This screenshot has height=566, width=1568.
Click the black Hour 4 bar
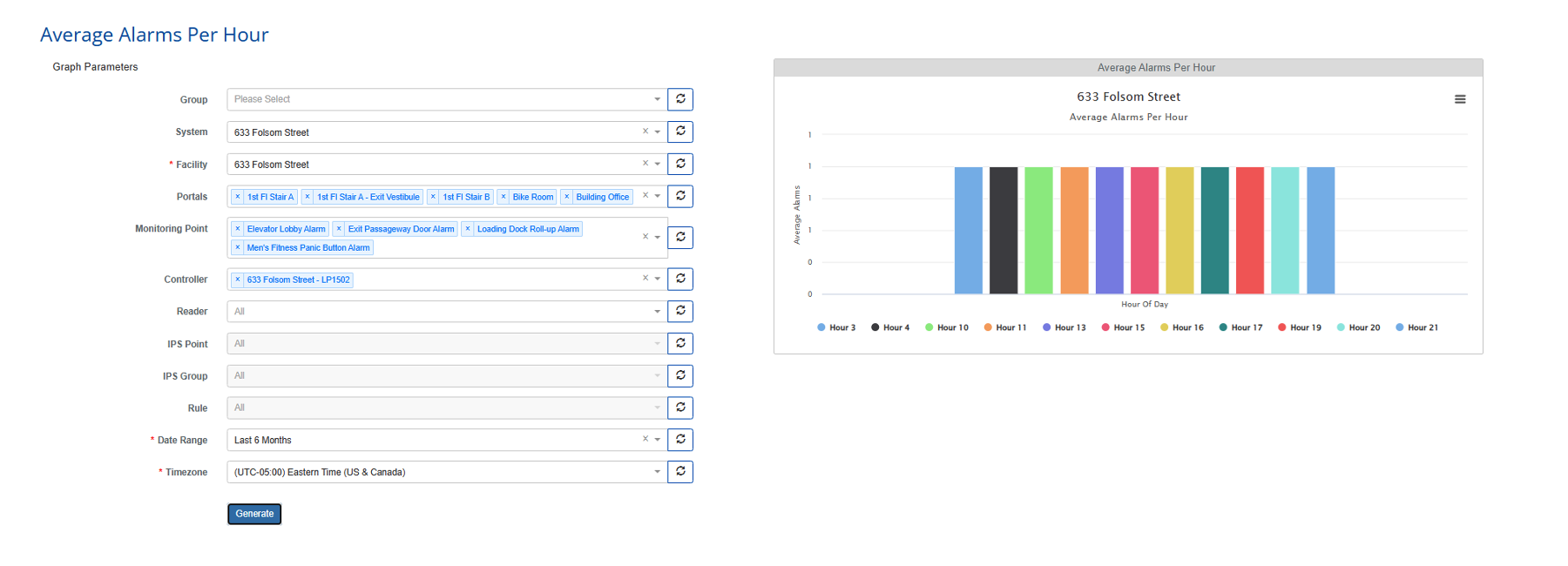tap(1004, 231)
